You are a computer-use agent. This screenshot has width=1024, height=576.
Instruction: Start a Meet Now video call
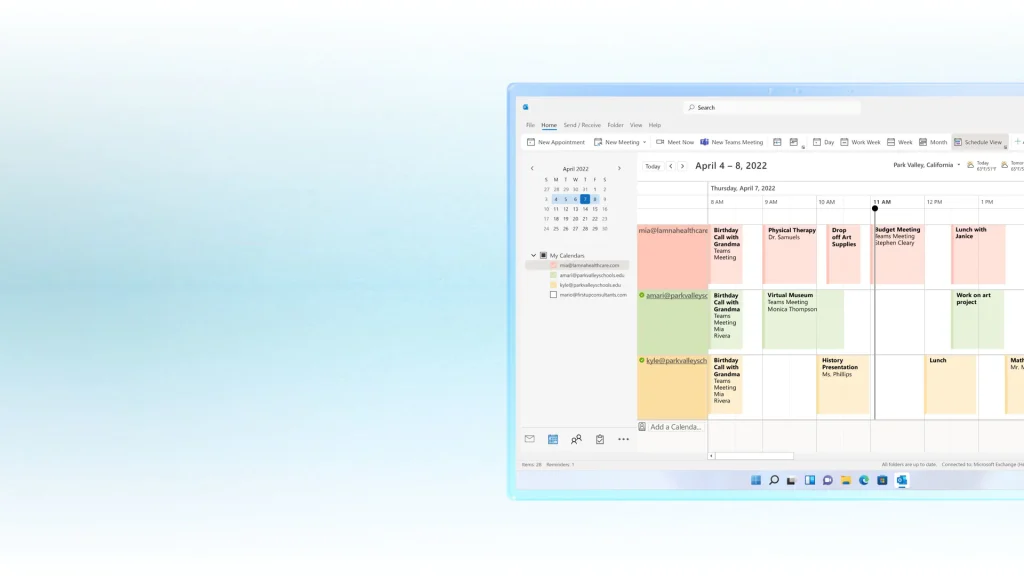(x=676, y=142)
